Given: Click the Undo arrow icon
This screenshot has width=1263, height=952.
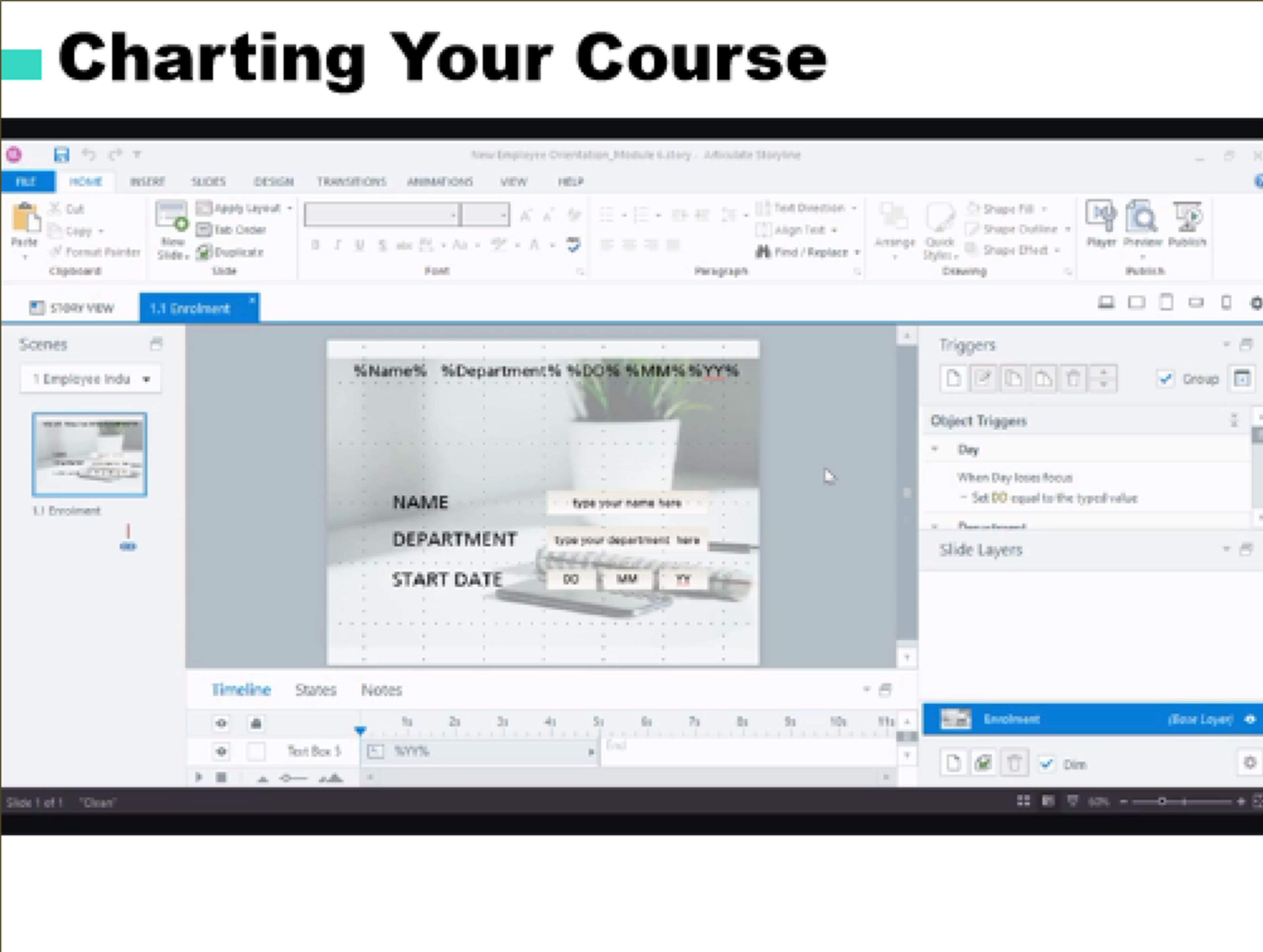Looking at the screenshot, I should [88, 154].
